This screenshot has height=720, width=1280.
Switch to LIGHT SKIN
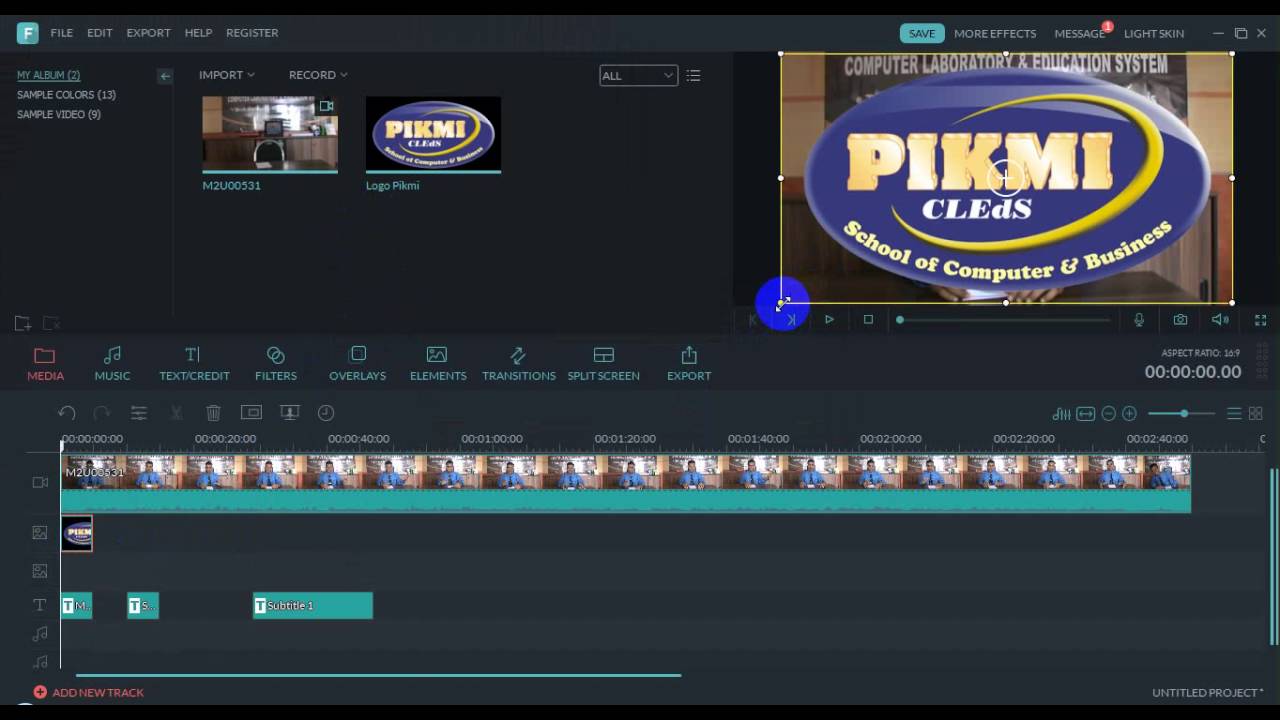click(x=1154, y=33)
